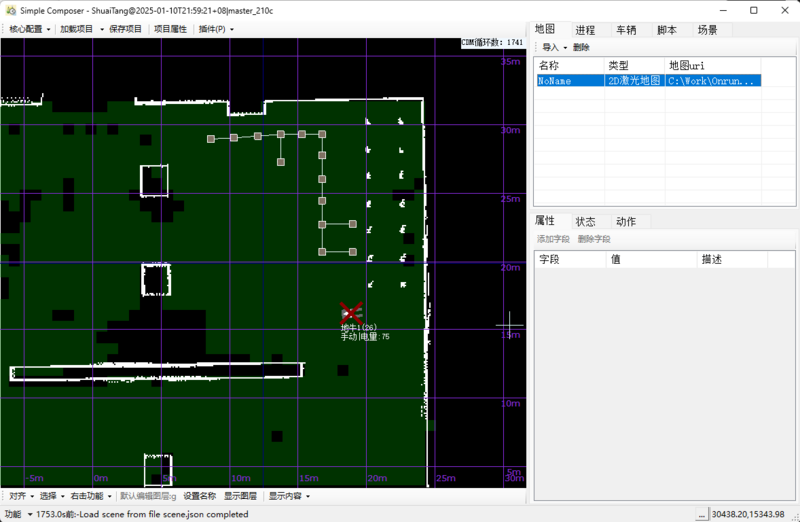Click 保存项目 to save the project
Screen dimensions: 800x522
[x=125, y=29]
